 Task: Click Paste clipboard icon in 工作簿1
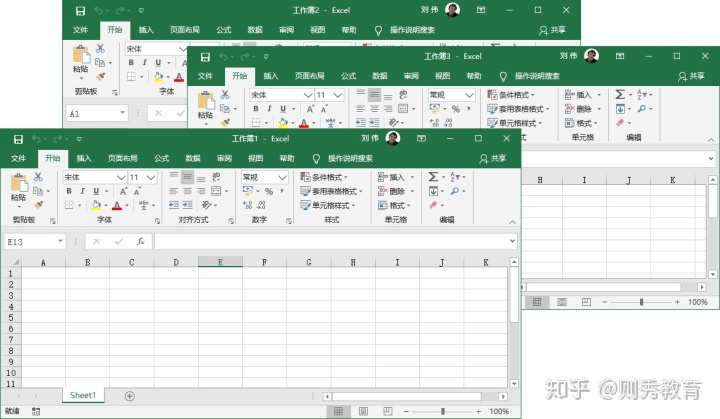click(x=19, y=182)
